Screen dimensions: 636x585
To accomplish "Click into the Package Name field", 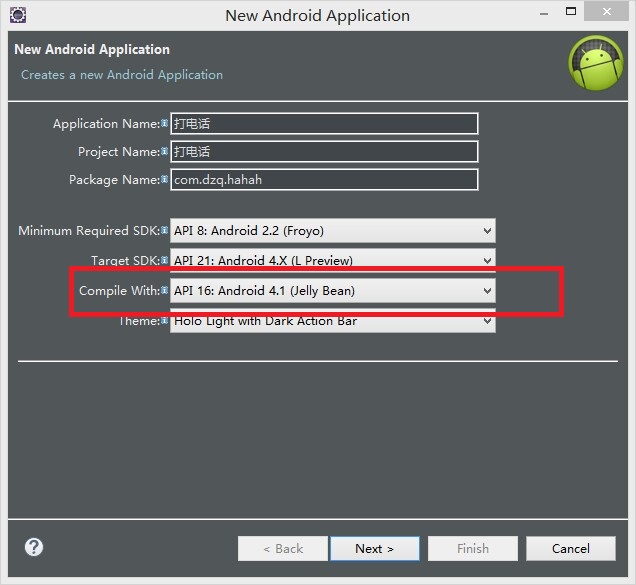I will click(x=324, y=179).
